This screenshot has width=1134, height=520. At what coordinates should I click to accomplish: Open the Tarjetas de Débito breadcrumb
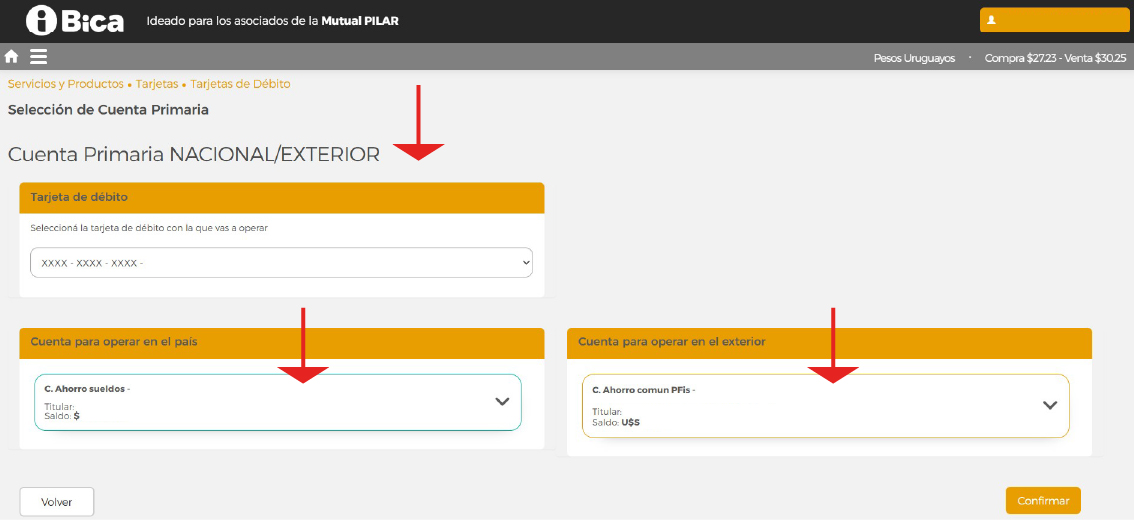(240, 84)
